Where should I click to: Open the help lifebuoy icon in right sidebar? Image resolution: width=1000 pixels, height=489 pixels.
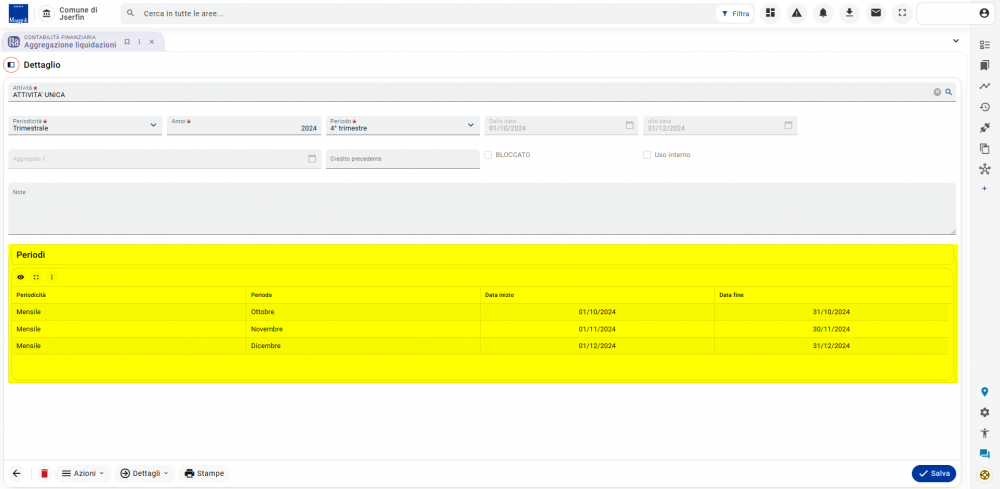click(x=985, y=474)
